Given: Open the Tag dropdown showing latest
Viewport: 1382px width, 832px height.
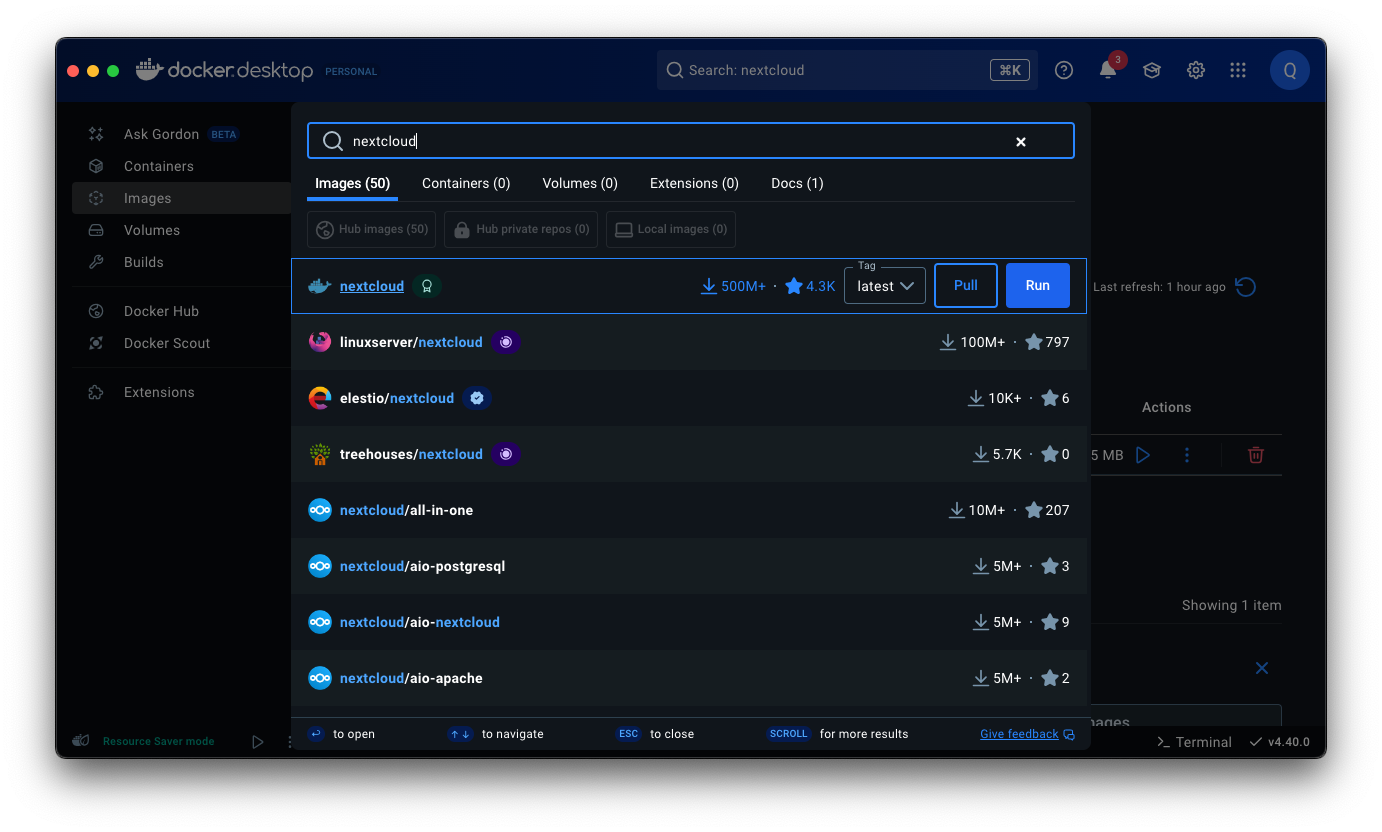Looking at the screenshot, I should (x=885, y=286).
